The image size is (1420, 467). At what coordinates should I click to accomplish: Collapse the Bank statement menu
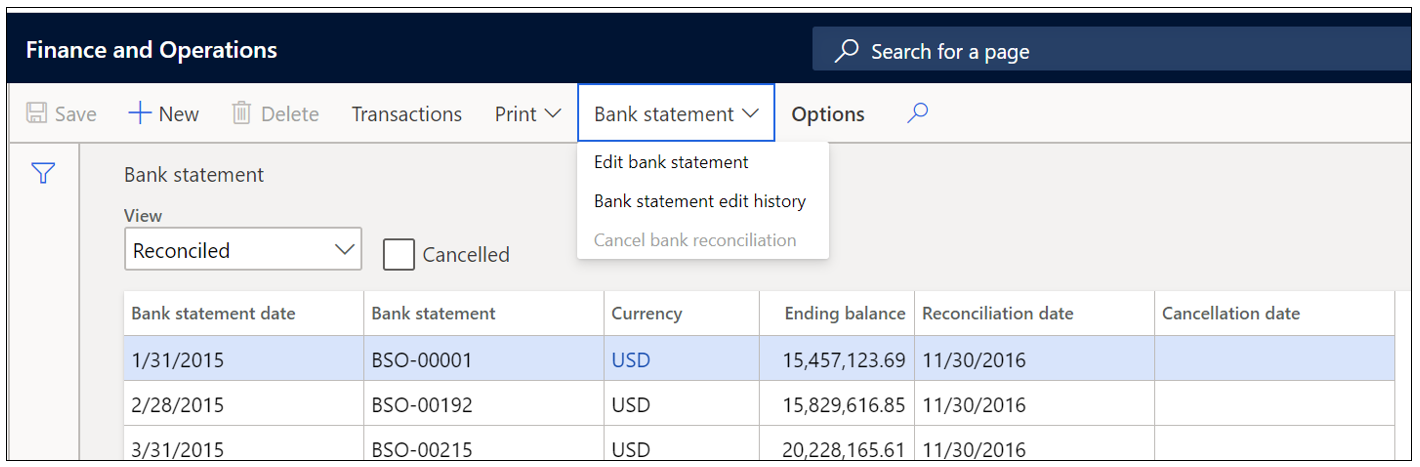[x=676, y=113]
